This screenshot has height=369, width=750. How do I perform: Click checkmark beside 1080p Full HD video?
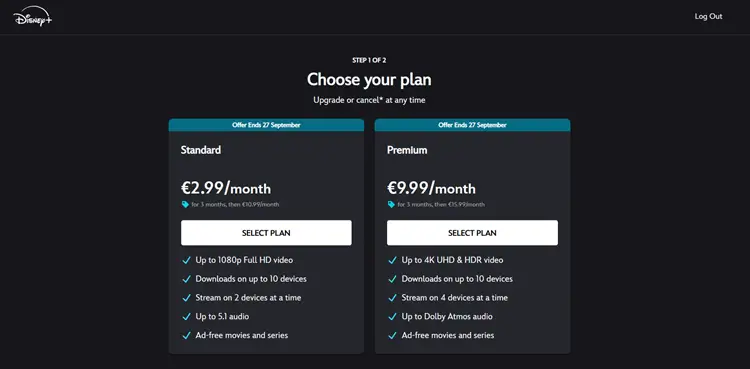(186, 260)
